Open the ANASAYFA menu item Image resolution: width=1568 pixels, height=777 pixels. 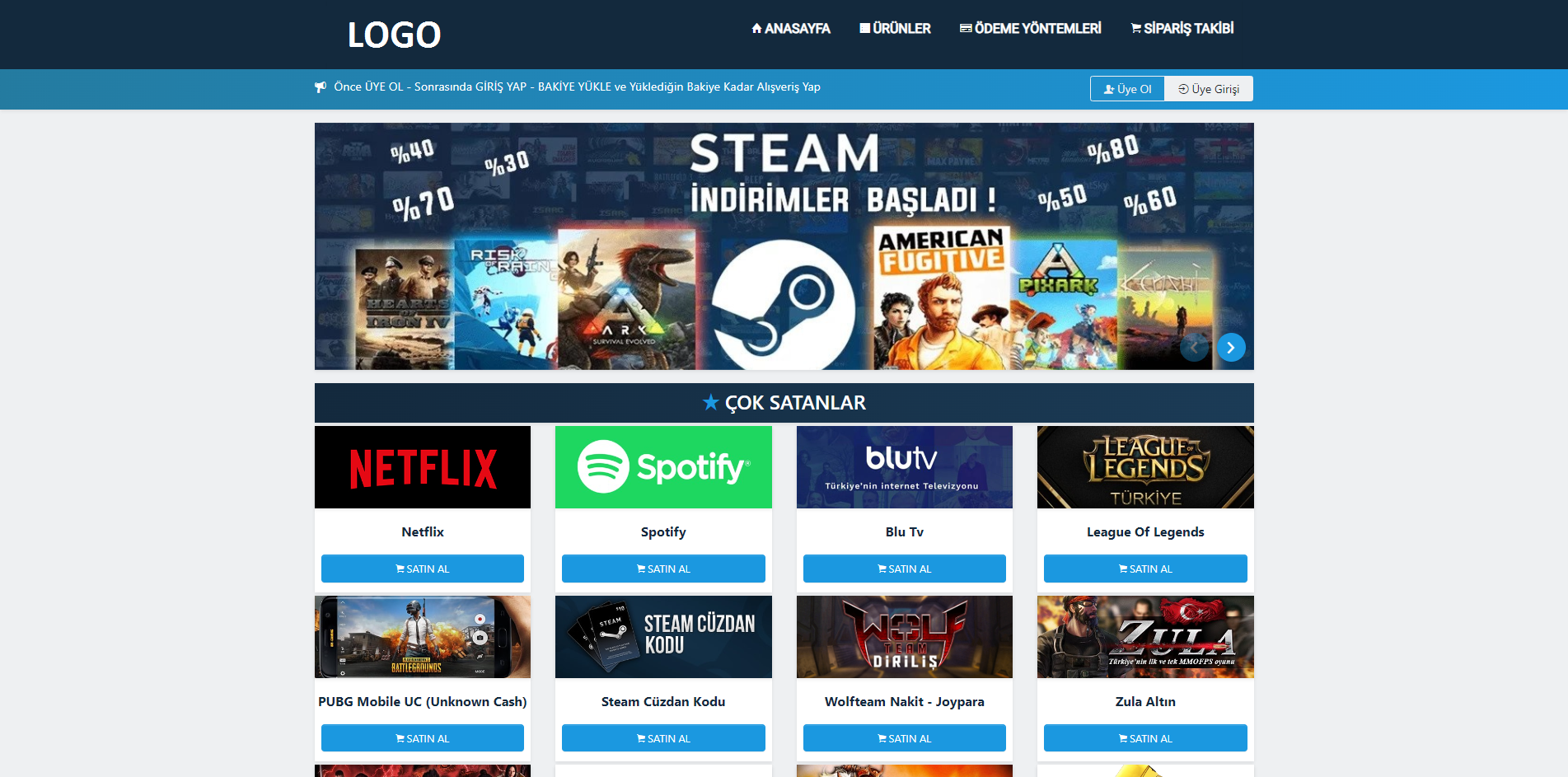point(791,29)
